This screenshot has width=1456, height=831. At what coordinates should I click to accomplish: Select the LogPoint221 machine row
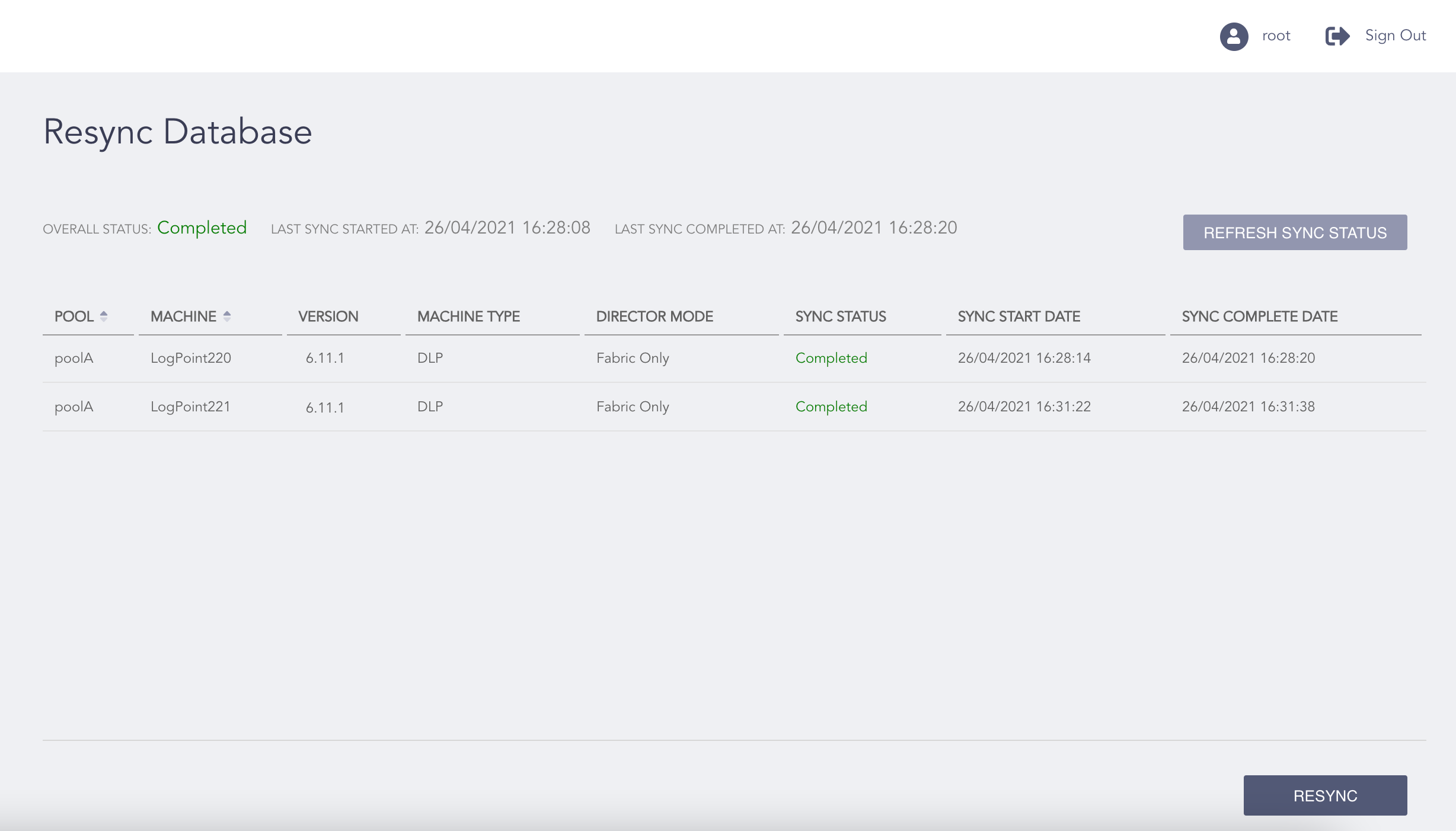click(x=190, y=407)
